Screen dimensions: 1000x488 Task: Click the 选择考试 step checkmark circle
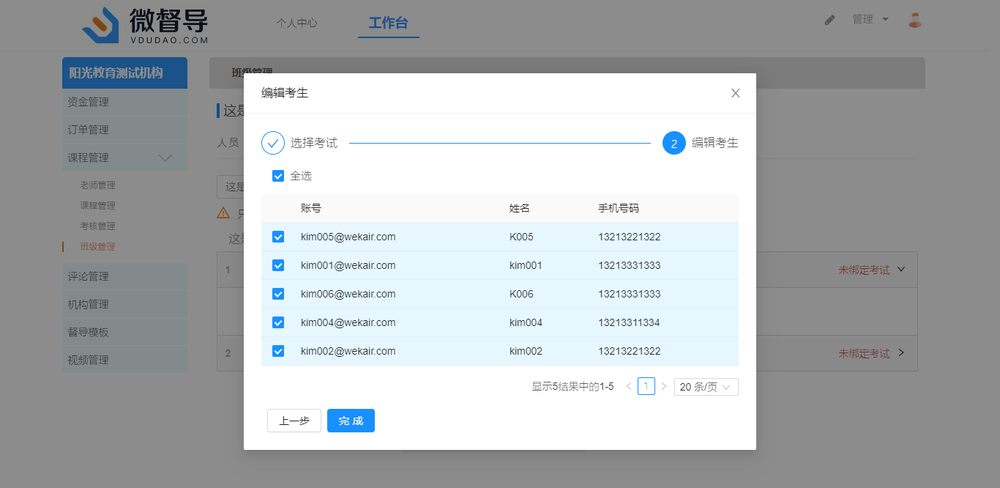click(x=273, y=143)
